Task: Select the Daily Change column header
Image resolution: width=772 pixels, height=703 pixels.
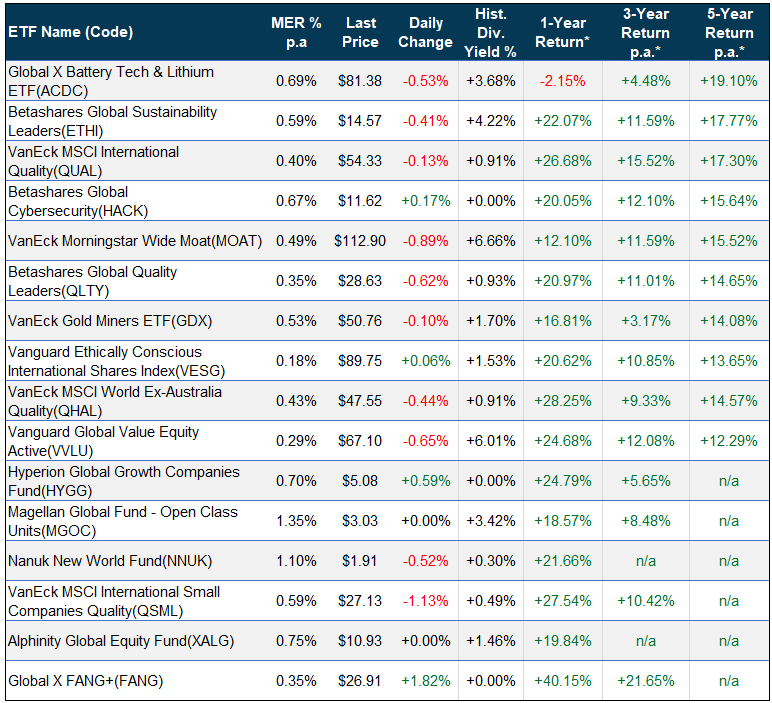Action: (x=425, y=32)
